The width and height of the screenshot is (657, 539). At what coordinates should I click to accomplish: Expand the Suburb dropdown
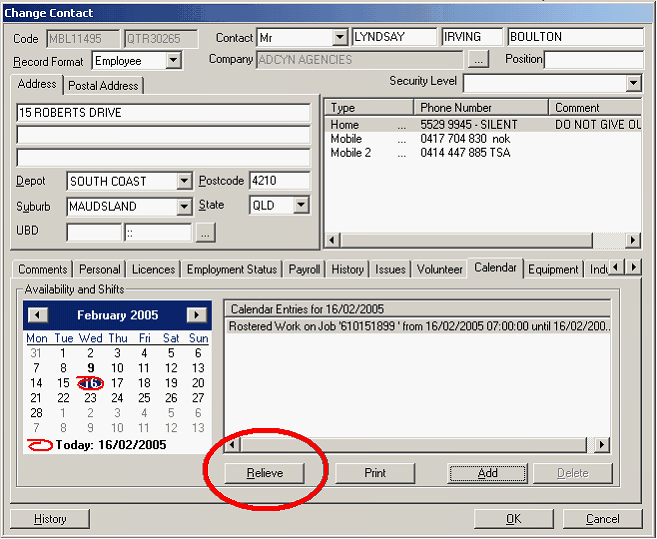click(183, 207)
